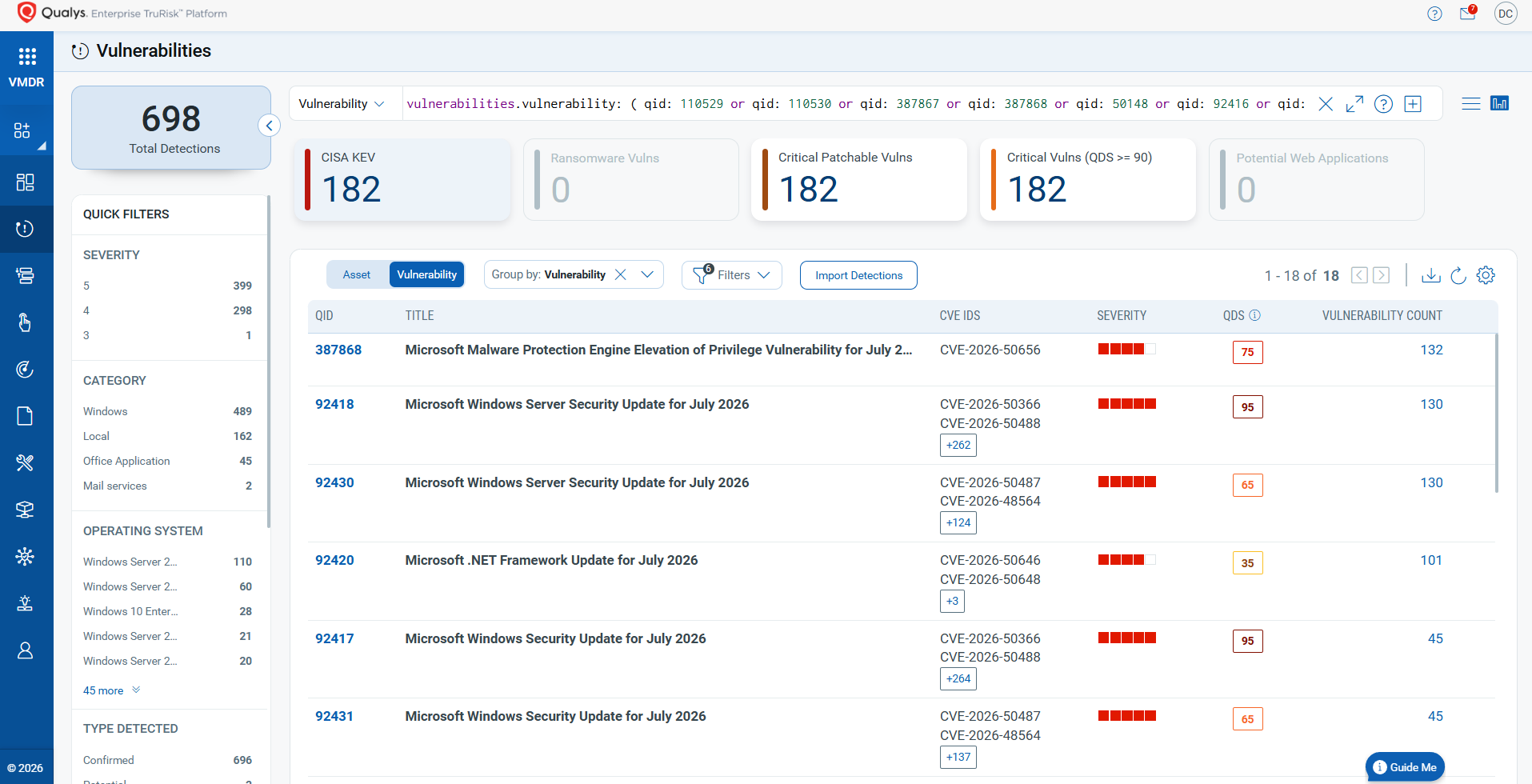Open the Guide Me helper

tap(1405, 767)
